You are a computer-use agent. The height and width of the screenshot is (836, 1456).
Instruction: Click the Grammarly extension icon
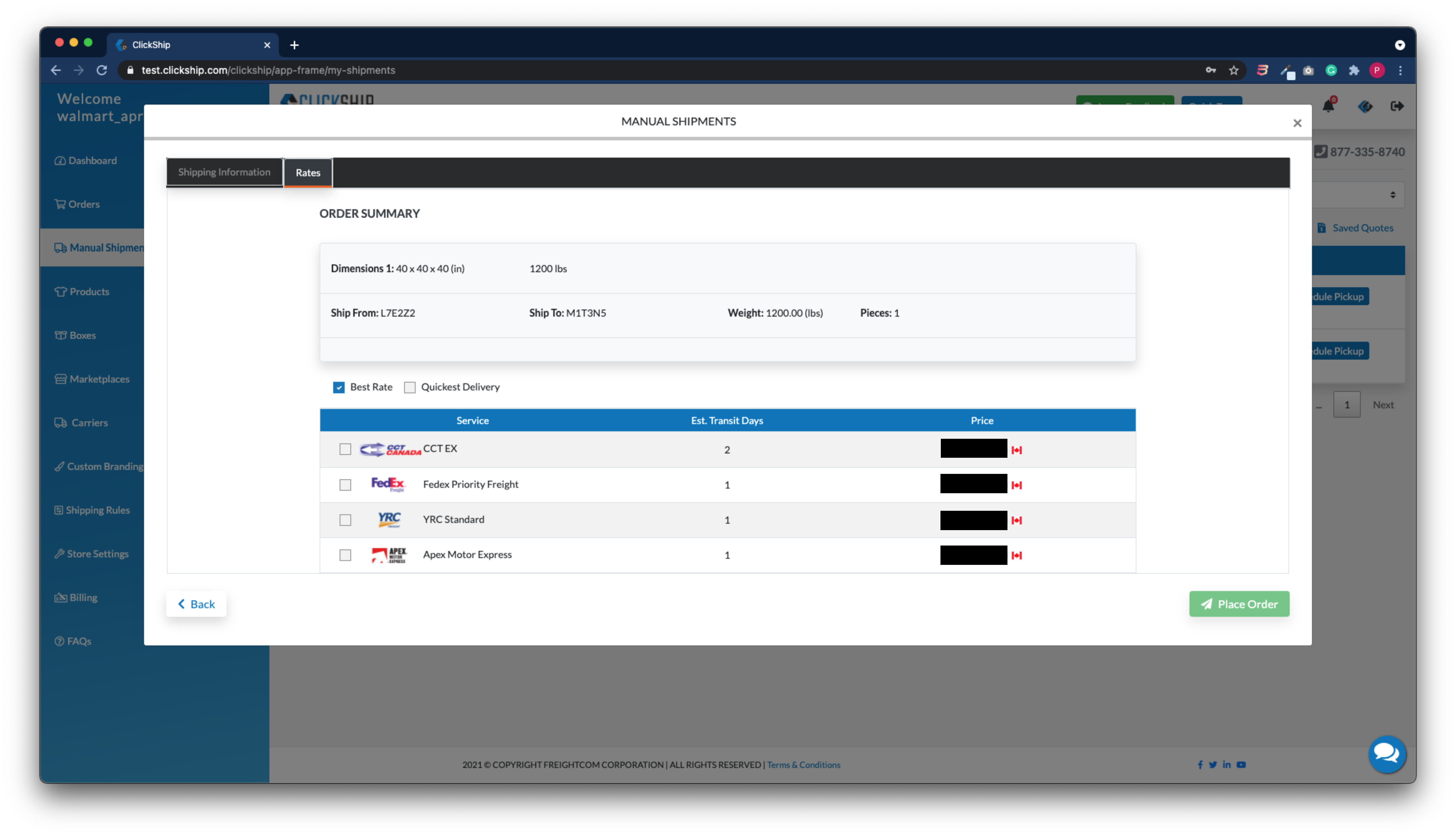1331,70
